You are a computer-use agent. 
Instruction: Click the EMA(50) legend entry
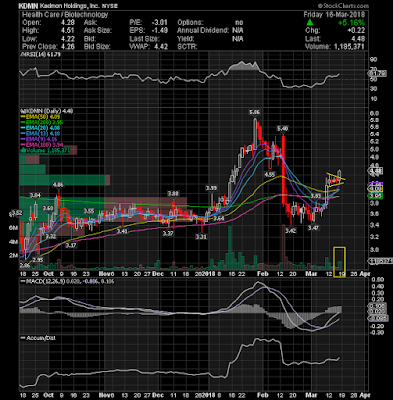click(40, 117)
